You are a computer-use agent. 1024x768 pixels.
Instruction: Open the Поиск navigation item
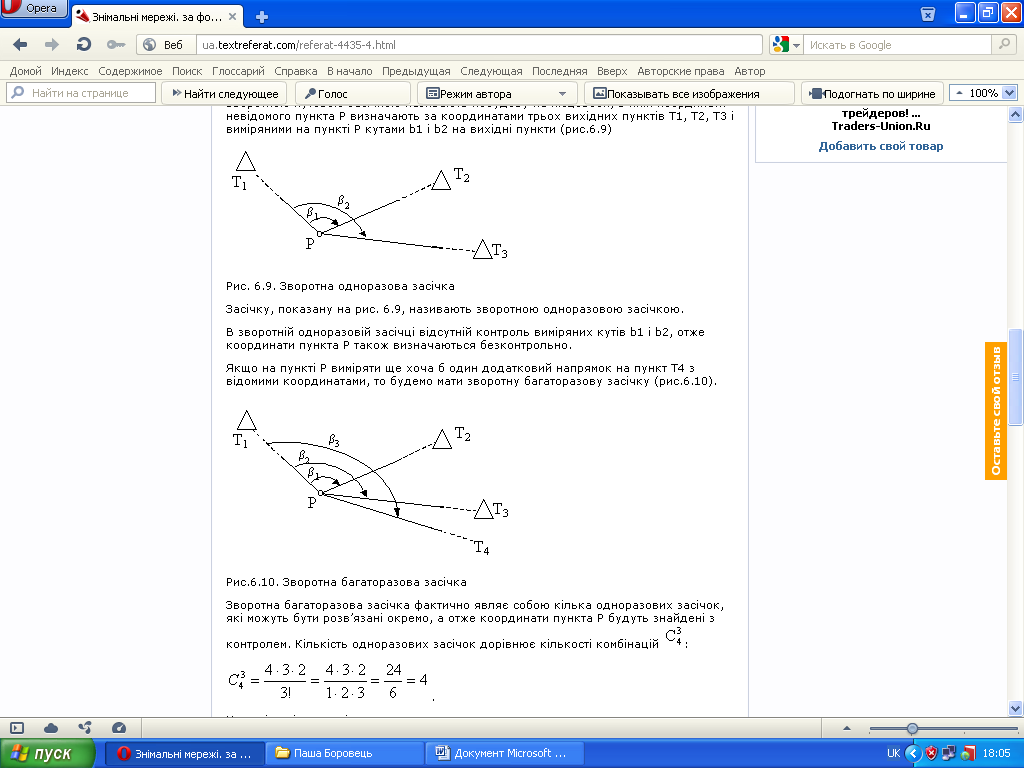(187, 71)
